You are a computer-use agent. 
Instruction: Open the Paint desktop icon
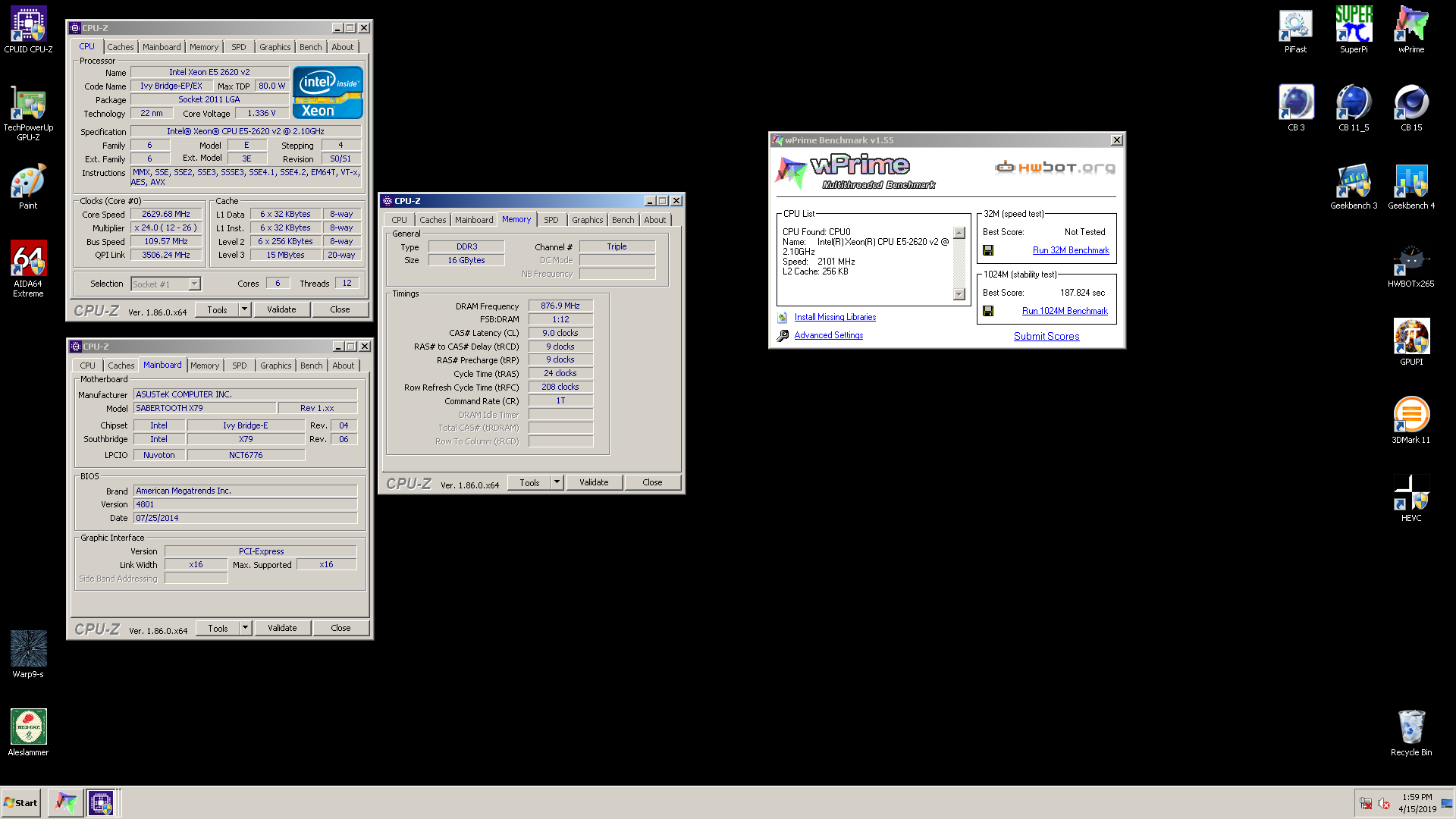28,186
